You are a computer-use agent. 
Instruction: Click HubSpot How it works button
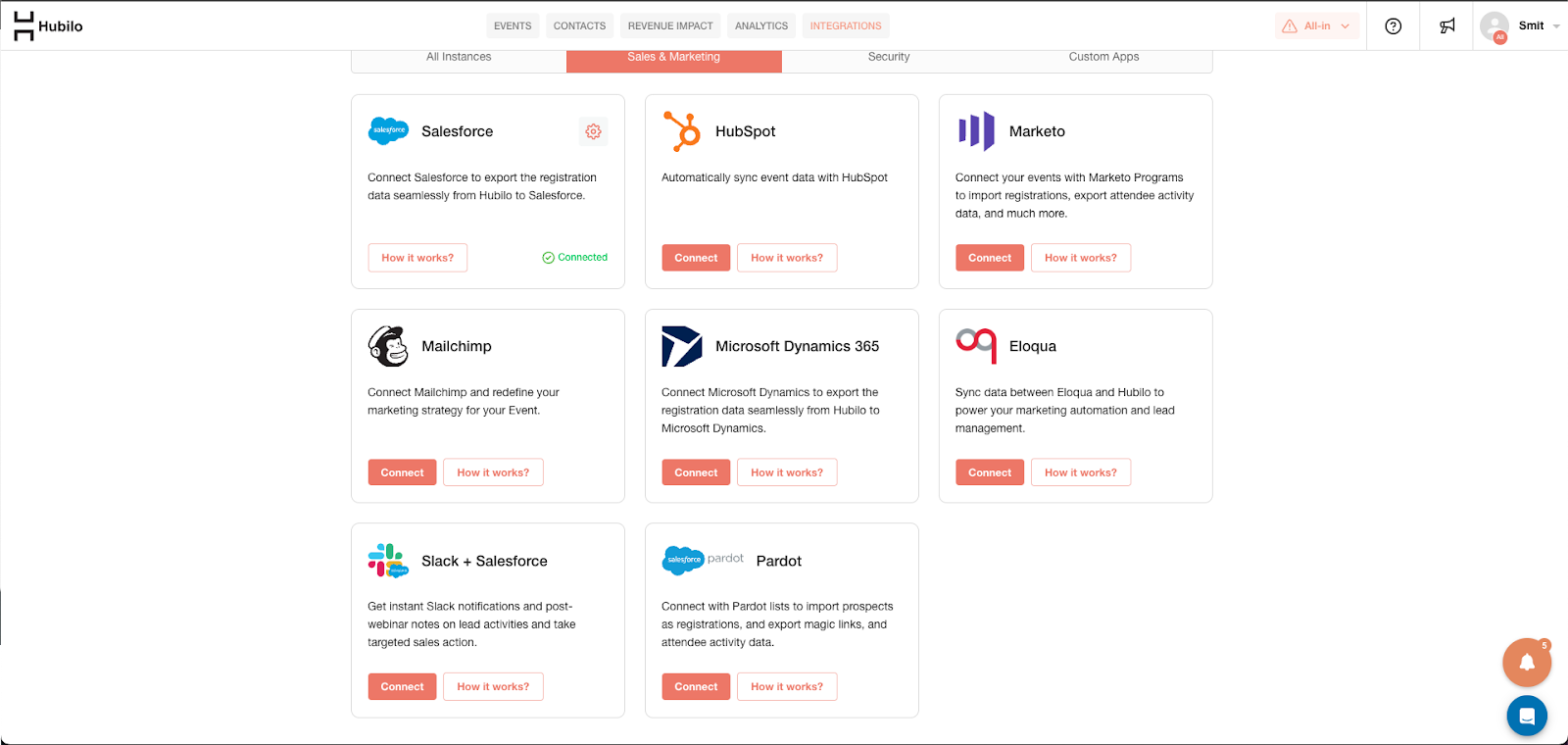[x=787, y=258]
